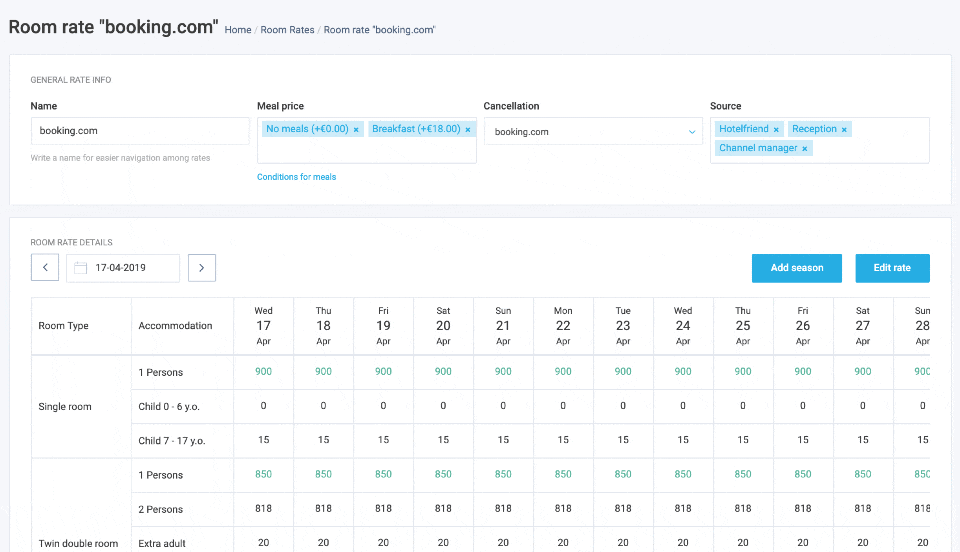Image resolution: width=960 pixels, height=552 pixels.
Task: Go to previous date range arrow
Action: point(45,267)
